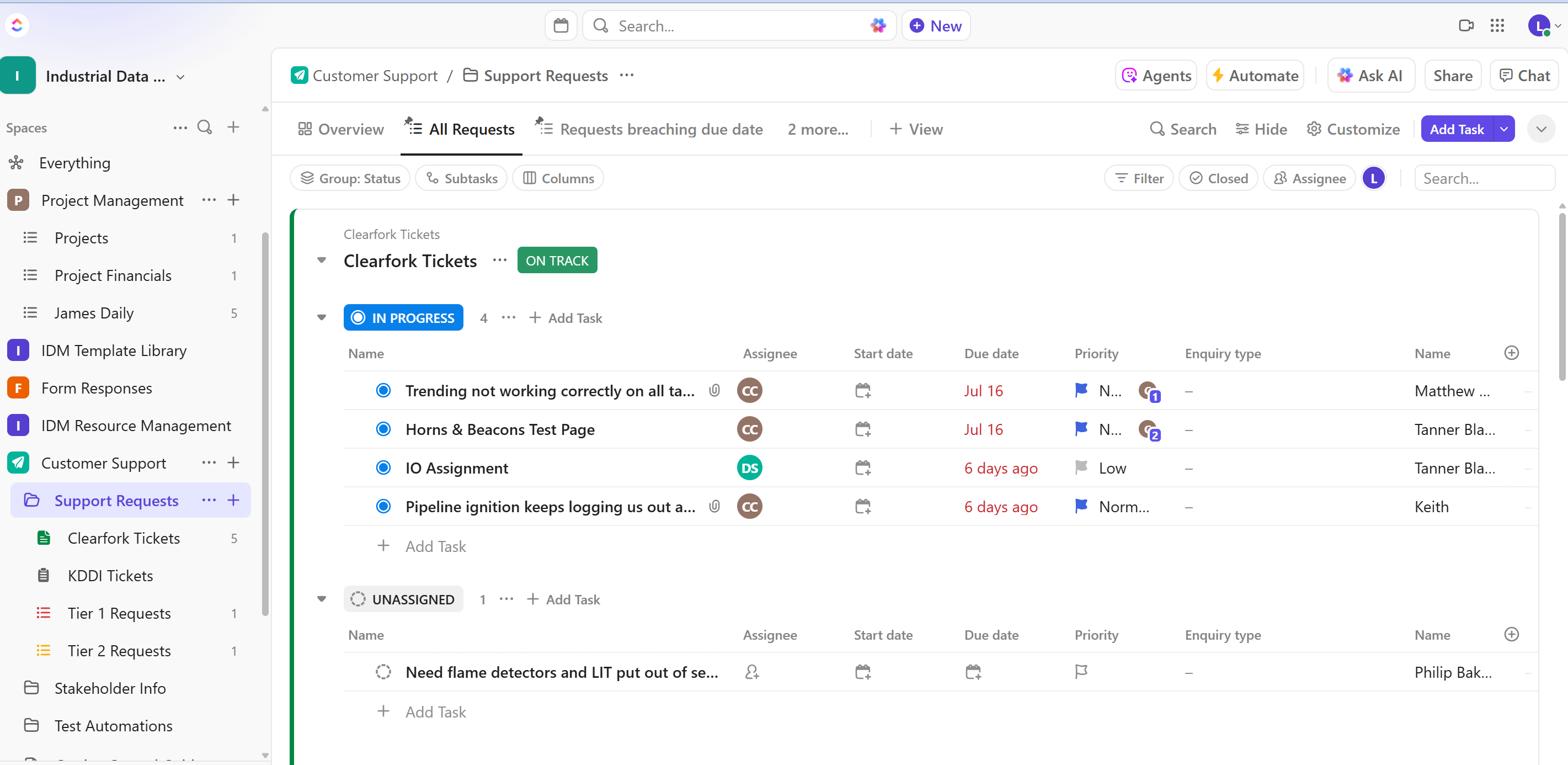Assign the flame detectors task via assignee icon

point(752,672)
